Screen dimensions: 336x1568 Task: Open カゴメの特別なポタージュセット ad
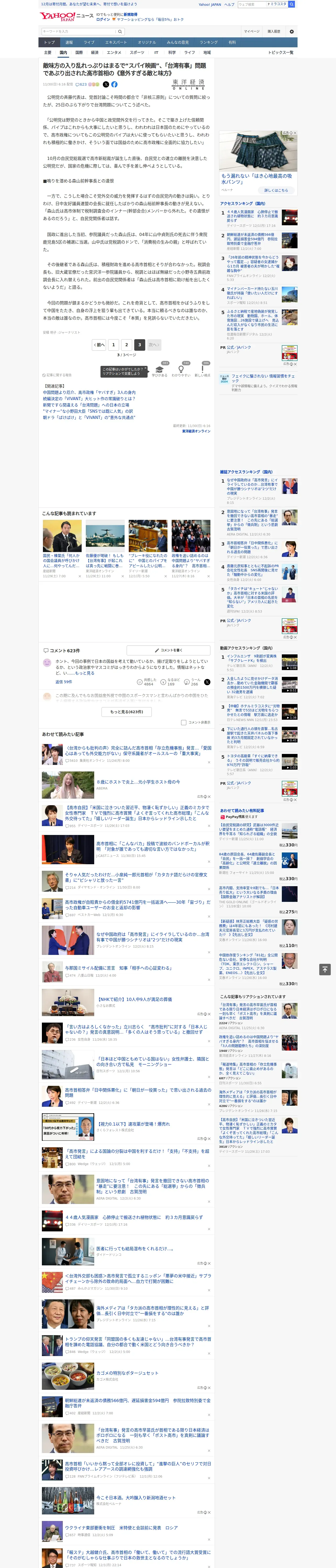(x=127, y=1373)
